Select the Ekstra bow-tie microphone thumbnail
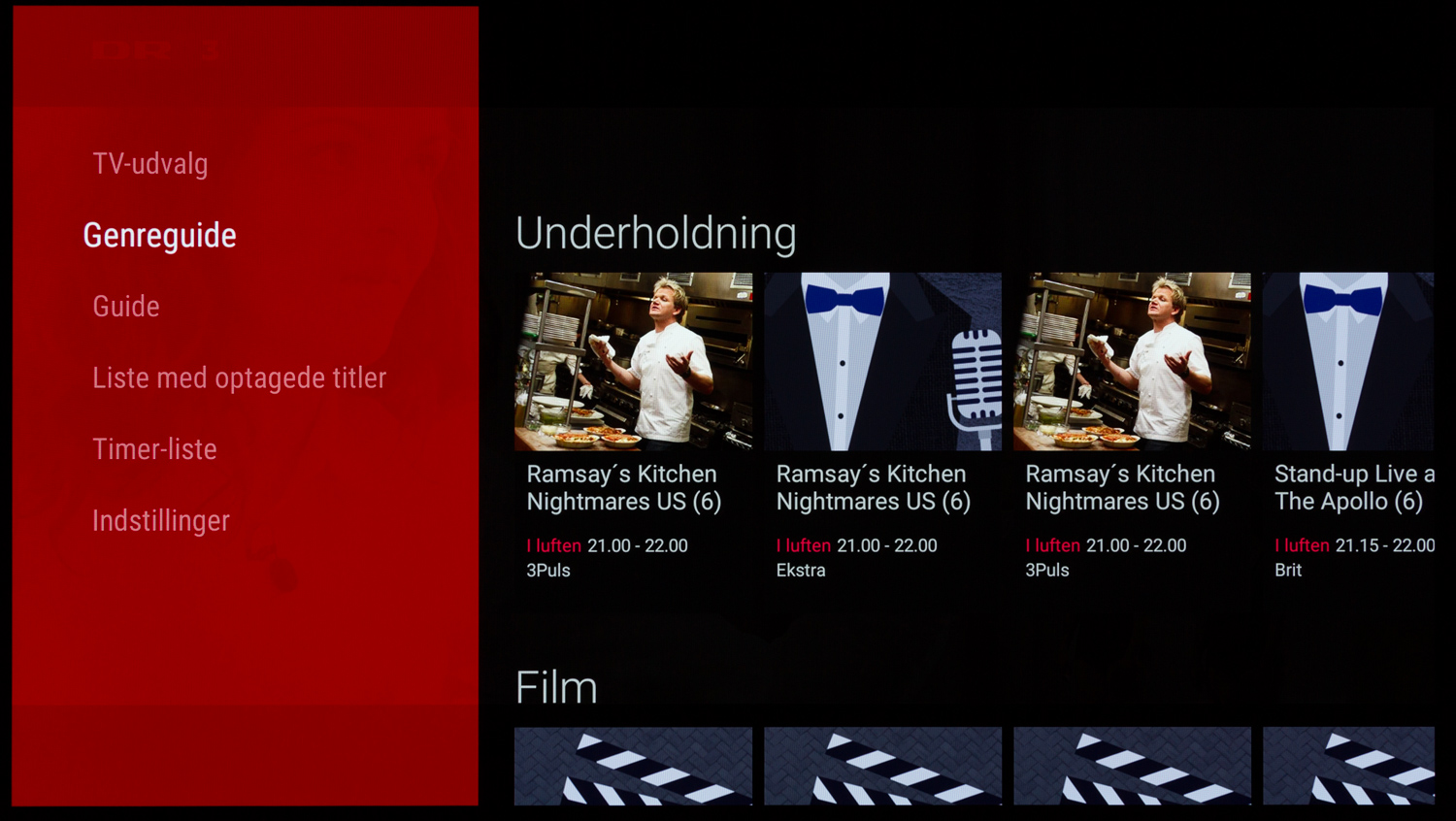 pyautogui.click(x=882, y=361)
